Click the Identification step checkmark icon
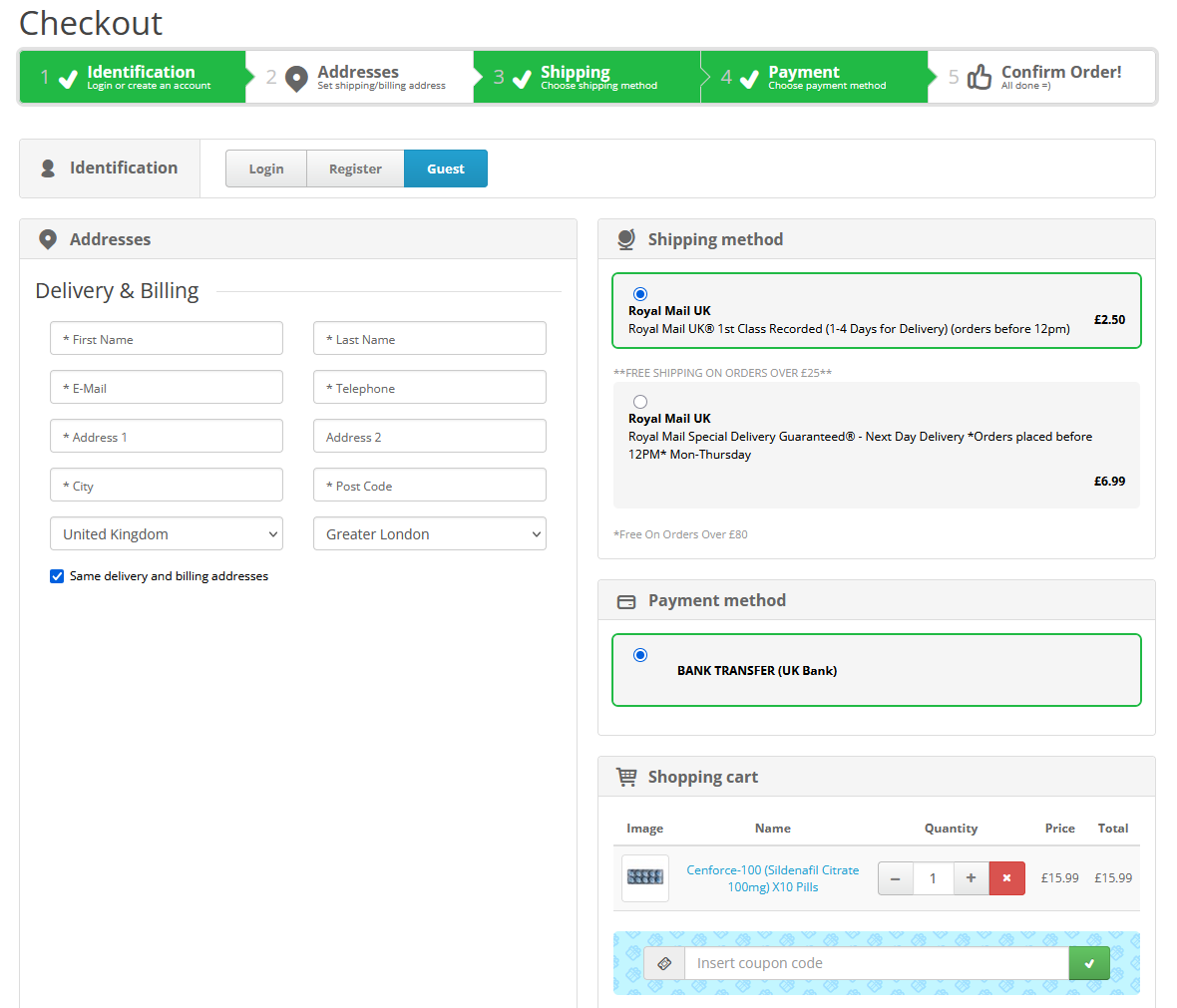The height and width of the screenshot is (1008, 1177). pyautogui.click(x=68, y=78)
